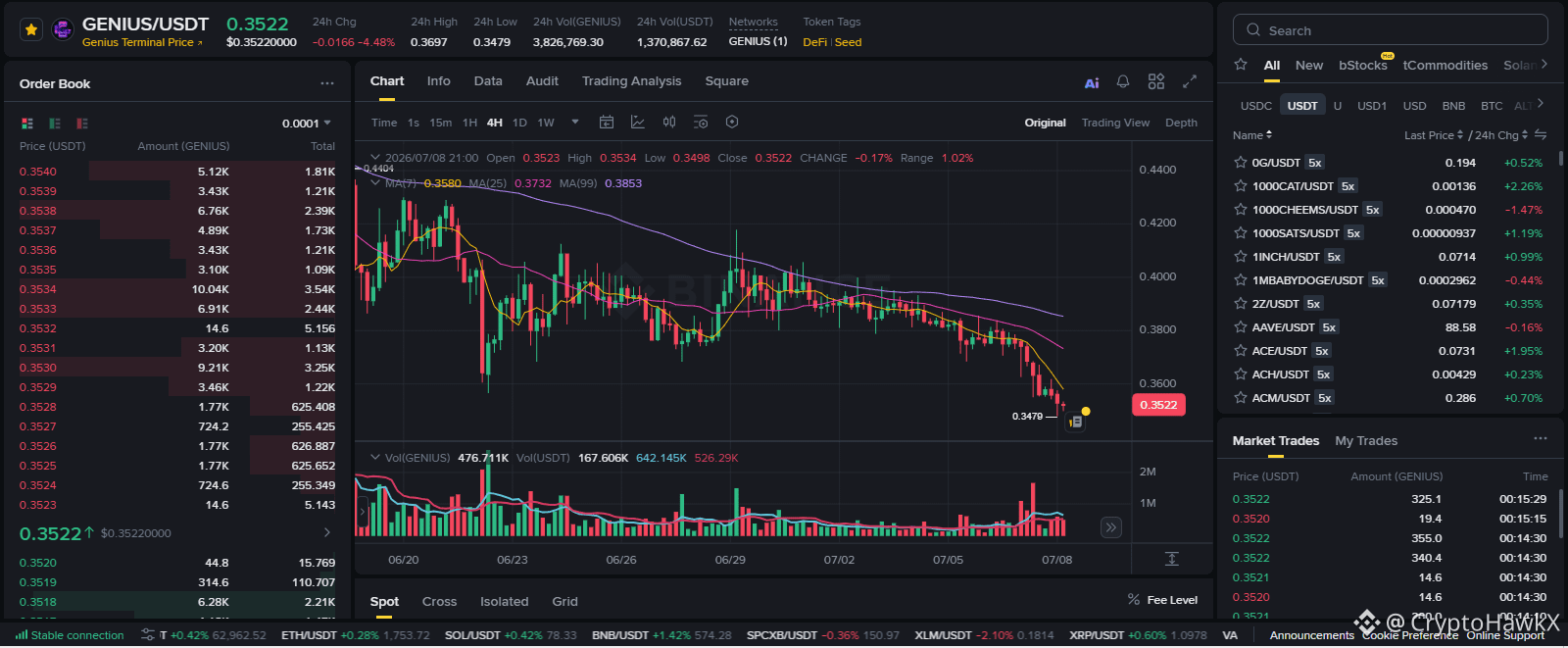Expand order book price details chevron
Viewport: 1568px width, 648px height.
(327, 532)
